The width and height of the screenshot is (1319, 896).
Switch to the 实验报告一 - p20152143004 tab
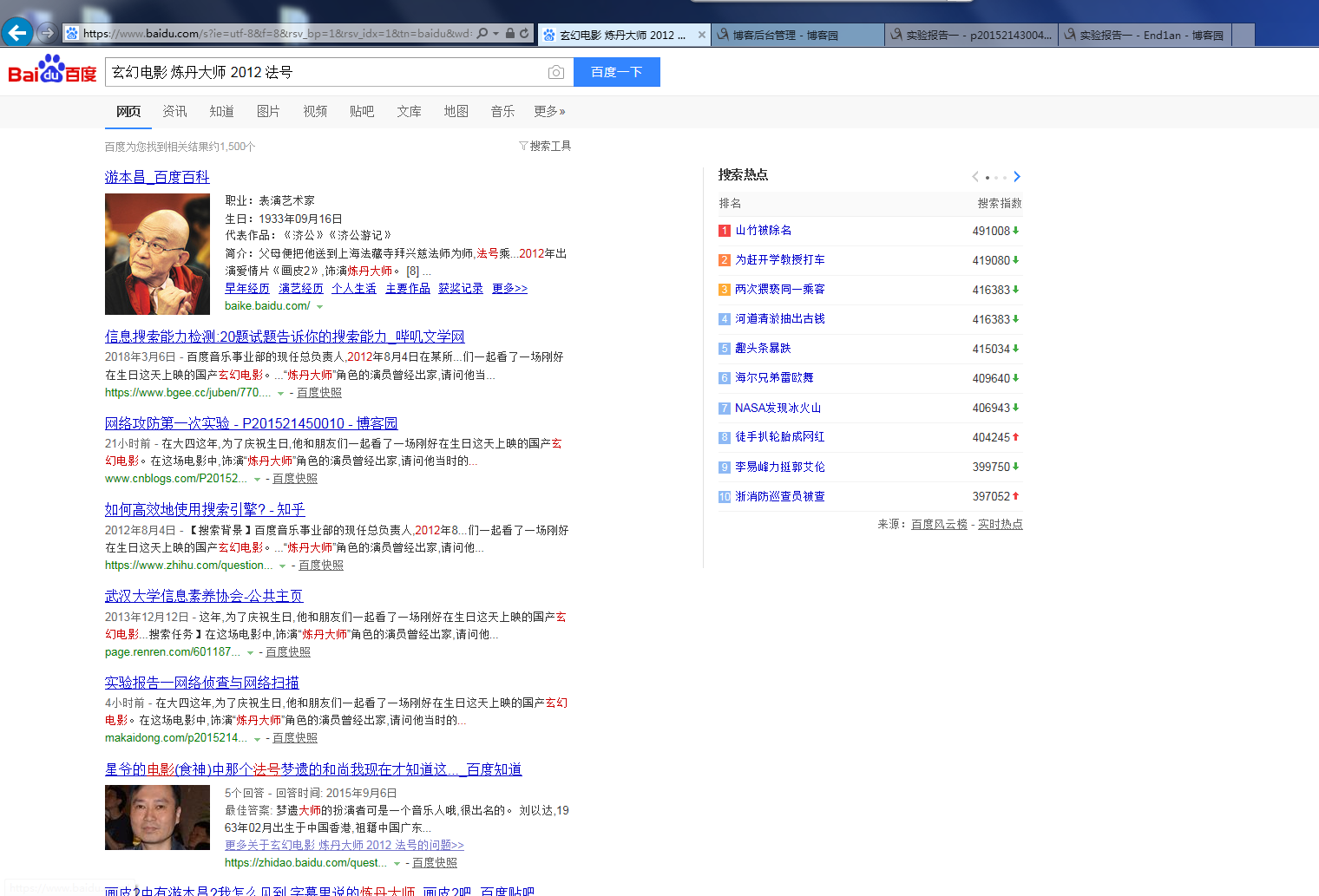click(x=972, y=36)
